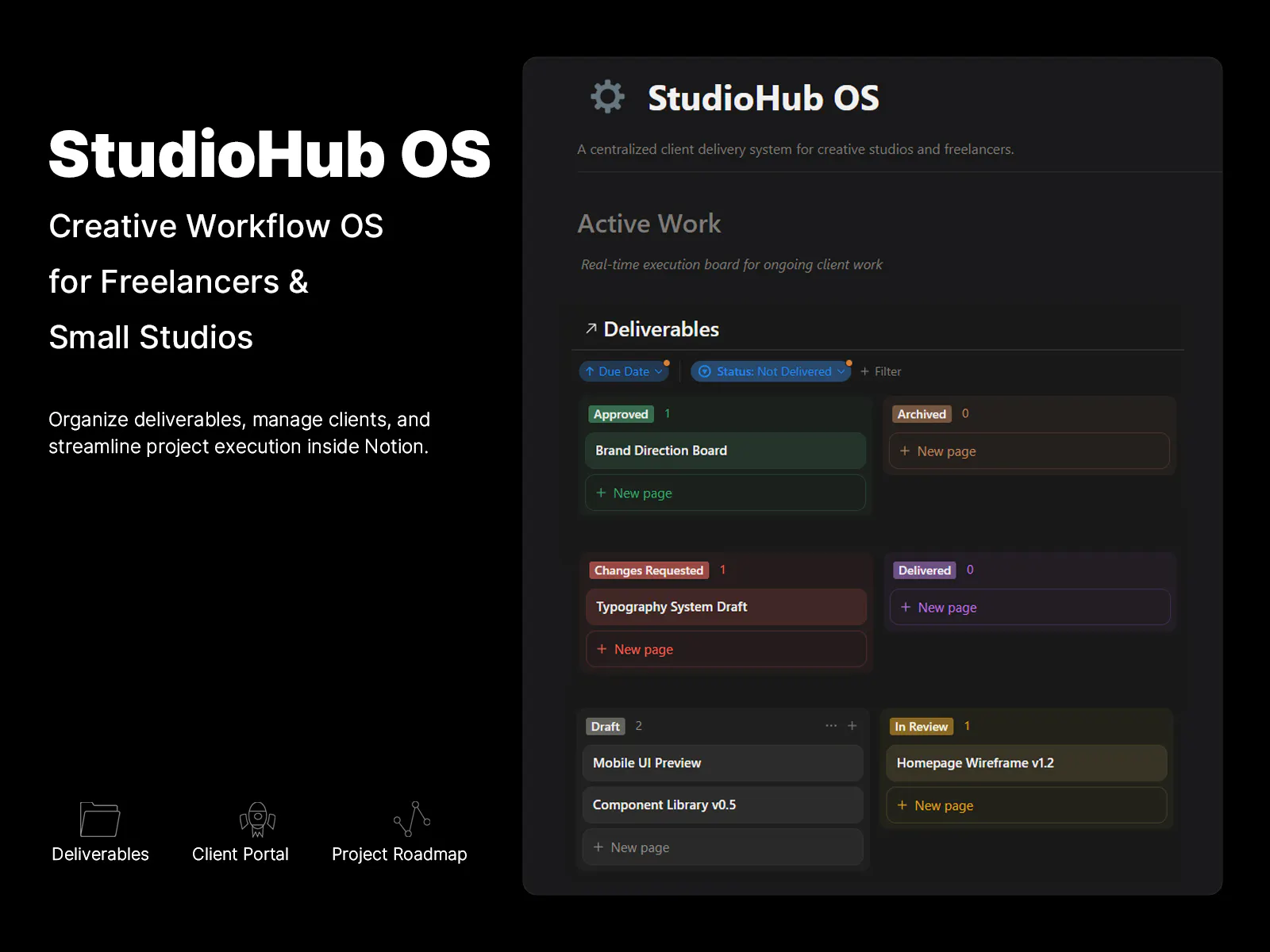Add a new page under Changes Requested
The height and width of the screenshot is (952, 1270).
click(x=726, y=649)
